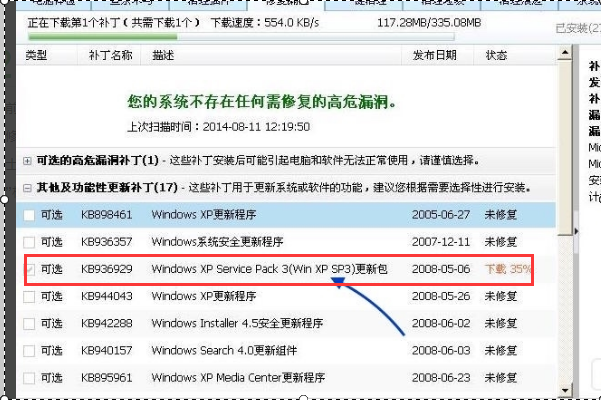
Task: Click the date 2007-12-11
Action: pos(441,242)
